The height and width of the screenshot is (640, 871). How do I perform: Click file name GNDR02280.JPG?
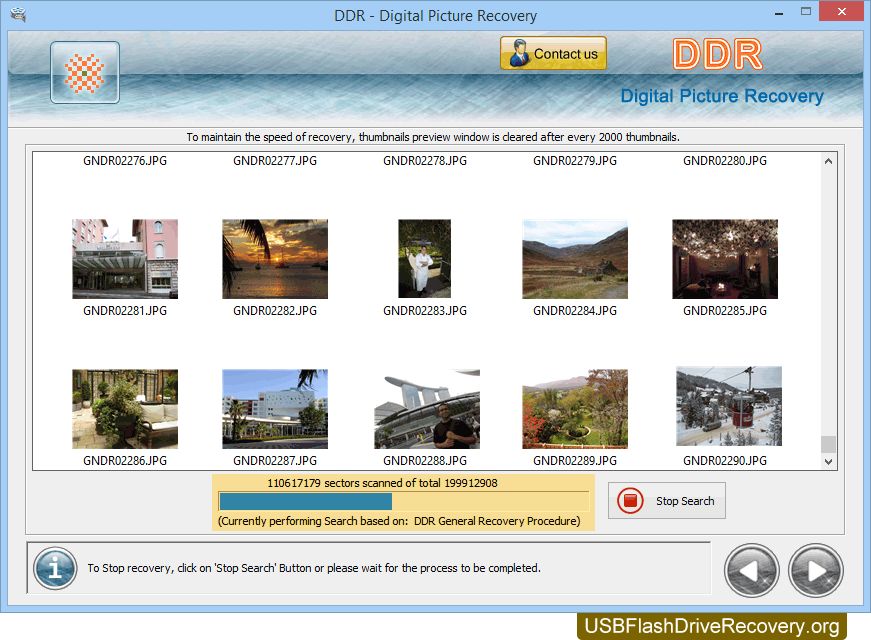point(725,161)
